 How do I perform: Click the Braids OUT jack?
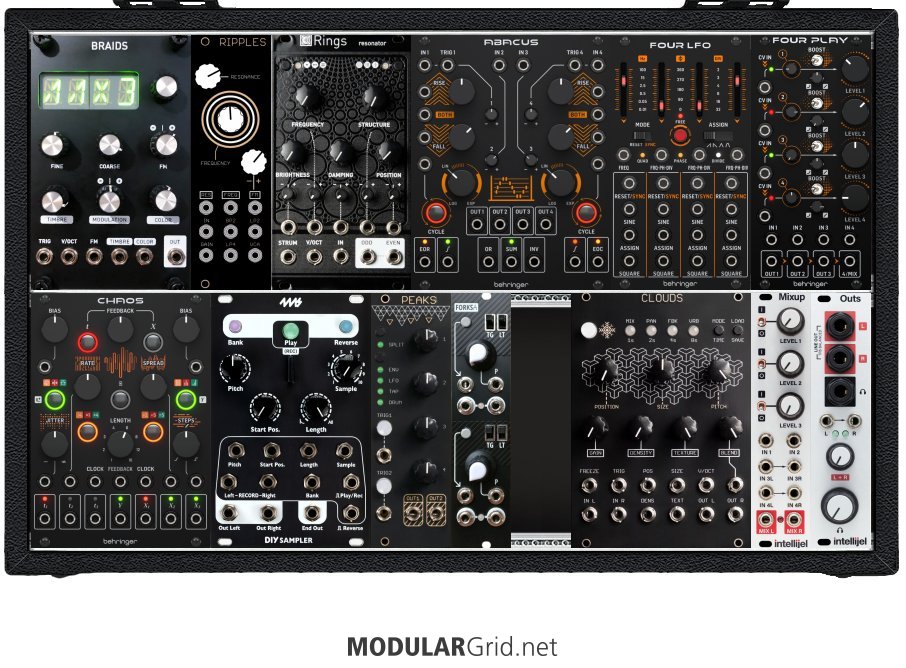[x=175, y=257]
